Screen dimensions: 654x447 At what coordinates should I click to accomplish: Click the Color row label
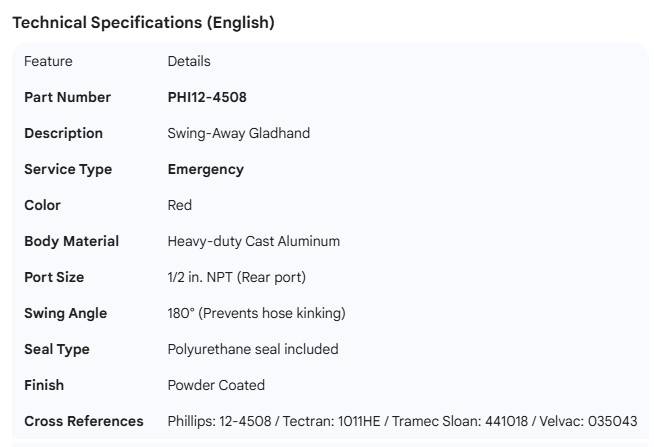pos(42,205)
